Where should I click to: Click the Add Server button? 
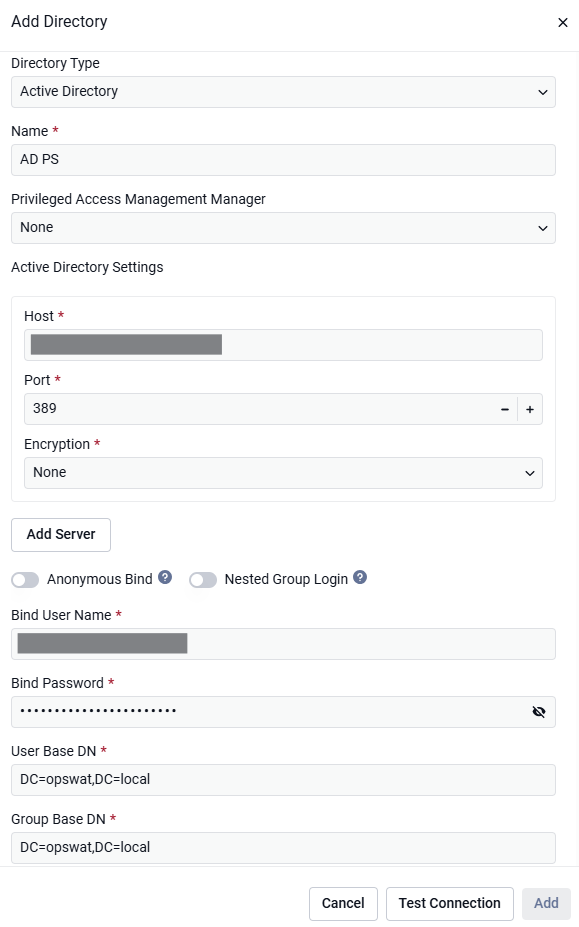[61, 534]
